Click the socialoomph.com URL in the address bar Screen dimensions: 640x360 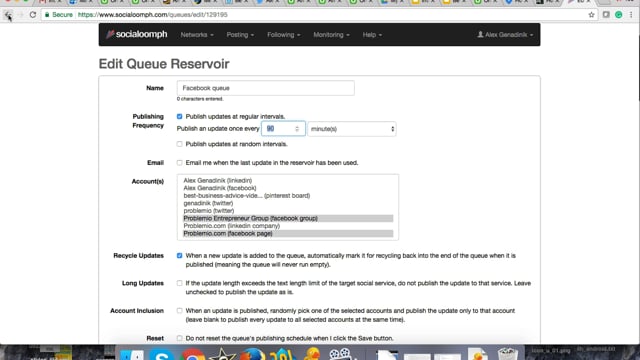[x=153, y=15]
